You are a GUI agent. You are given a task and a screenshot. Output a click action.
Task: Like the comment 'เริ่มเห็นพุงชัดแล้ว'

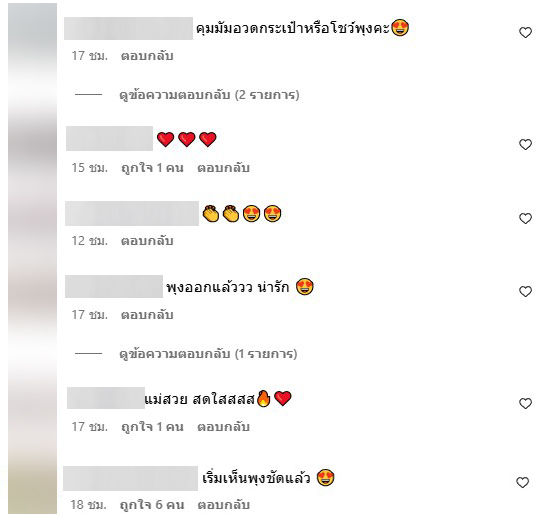[x=522, y=482]
